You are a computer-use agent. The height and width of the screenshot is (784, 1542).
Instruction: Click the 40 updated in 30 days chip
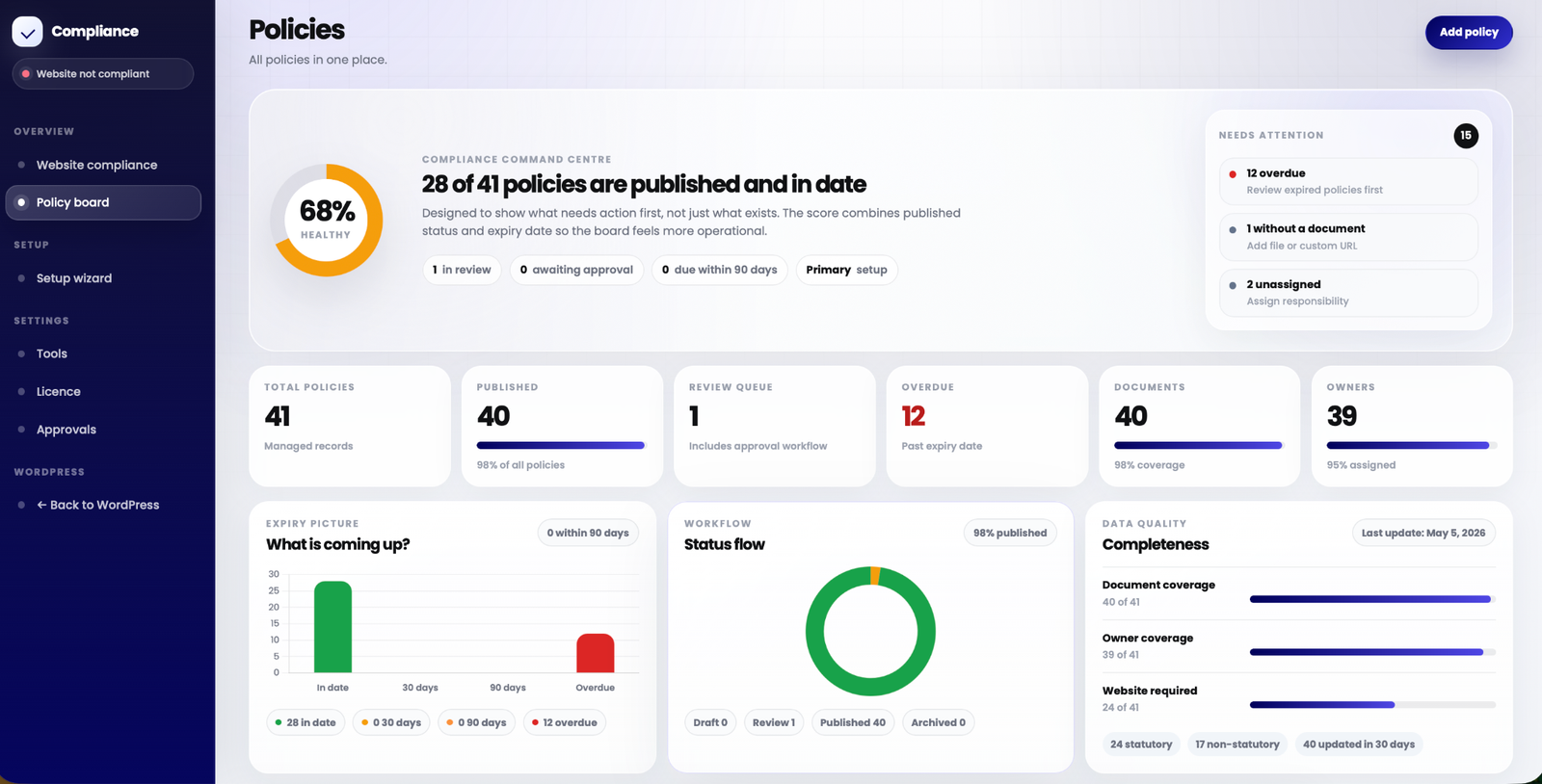pyautogui.click(x=1359, y=745)
